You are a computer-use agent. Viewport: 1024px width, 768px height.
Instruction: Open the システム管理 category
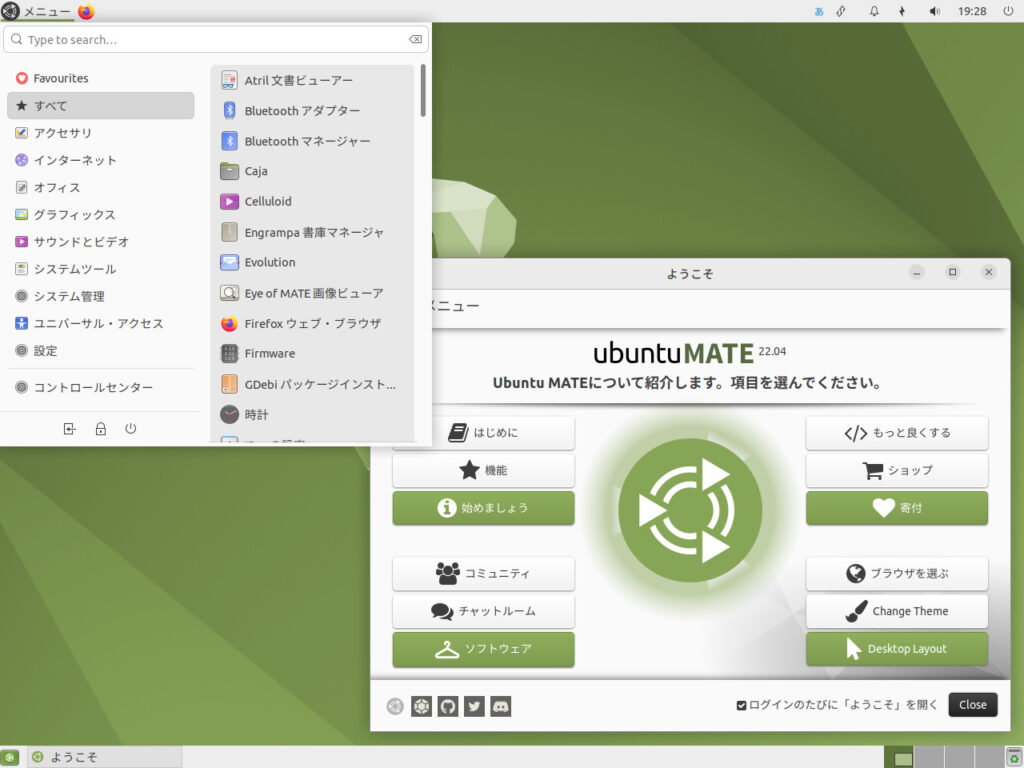pyautogui.click(x=66, y=296)
